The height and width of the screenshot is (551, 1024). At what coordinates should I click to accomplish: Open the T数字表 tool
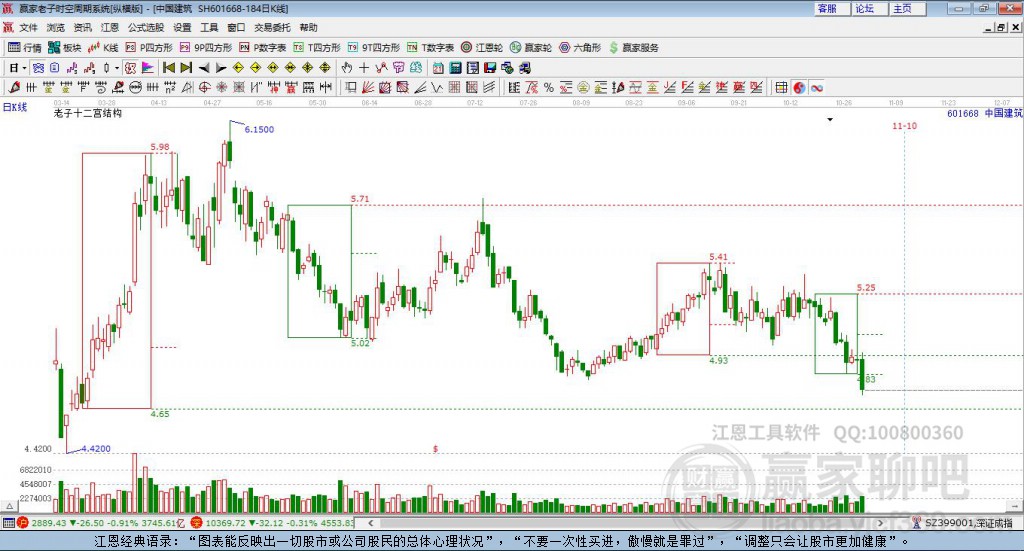point(430,48)
